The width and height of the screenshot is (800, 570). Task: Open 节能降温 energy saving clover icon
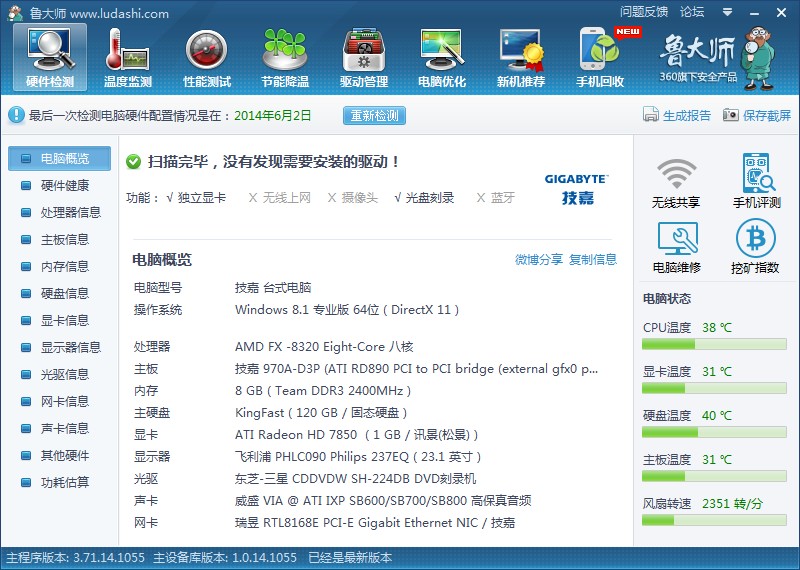[x=285, y=50]
